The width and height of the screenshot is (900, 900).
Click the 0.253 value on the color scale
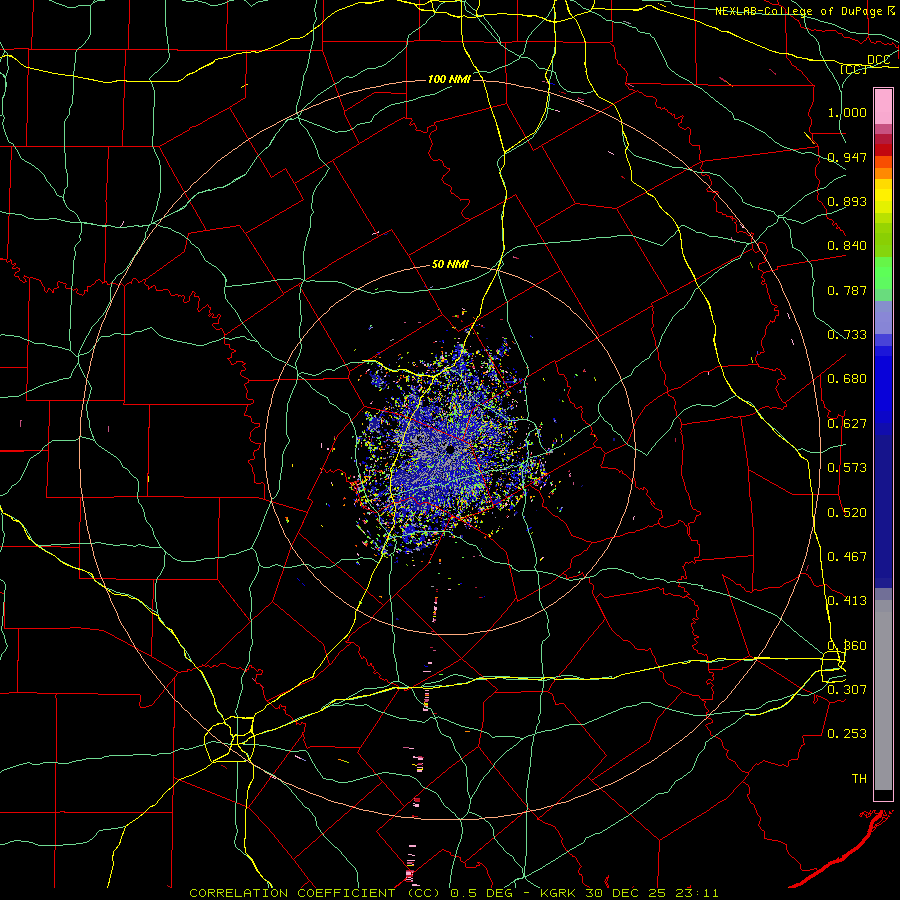847,734
